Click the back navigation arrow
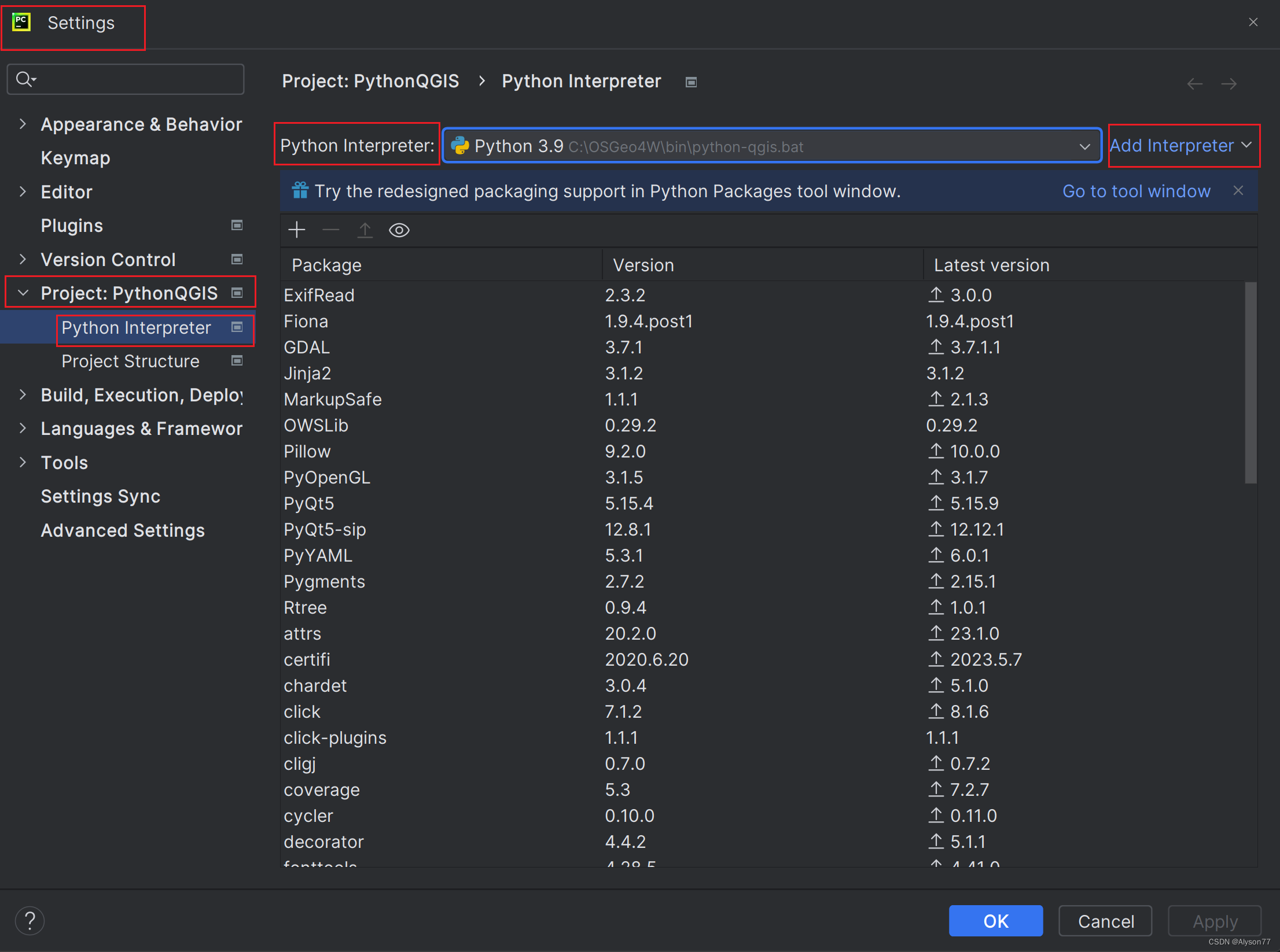Screen dimensions: 1280x952 click(x=1194, y=84)
